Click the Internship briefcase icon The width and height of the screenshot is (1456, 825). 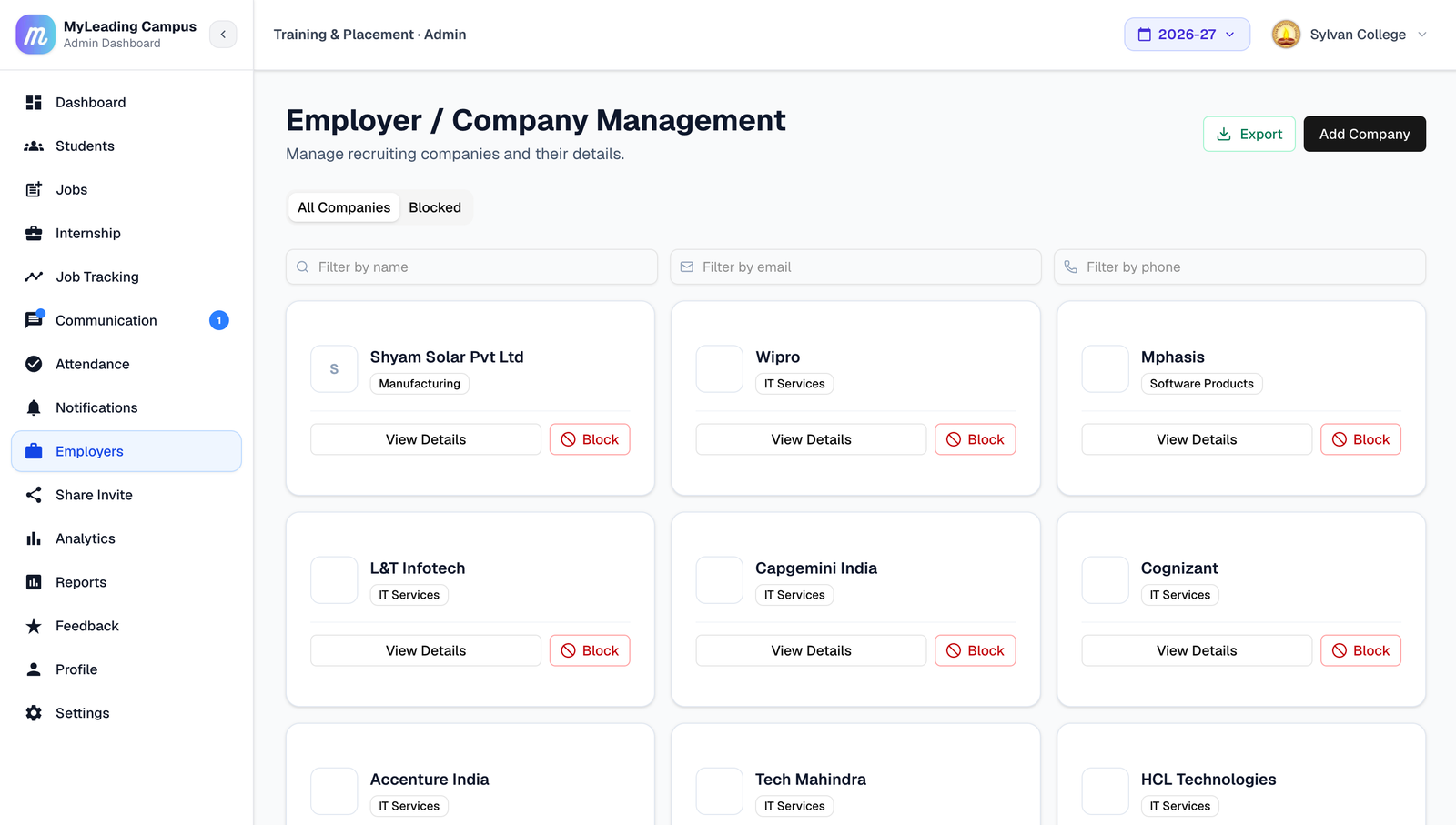tap(34, 233)
